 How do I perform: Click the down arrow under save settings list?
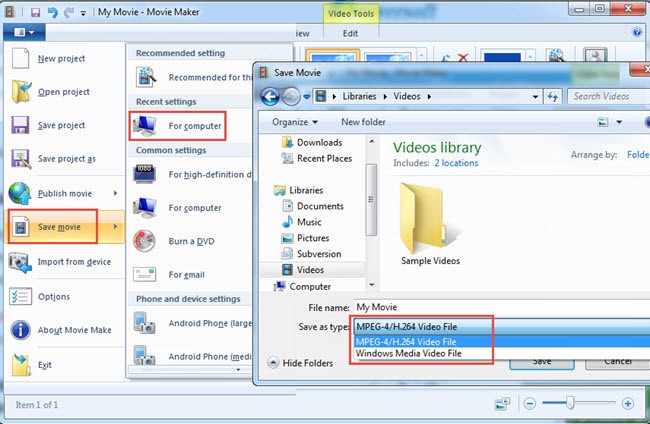(238, 369)
